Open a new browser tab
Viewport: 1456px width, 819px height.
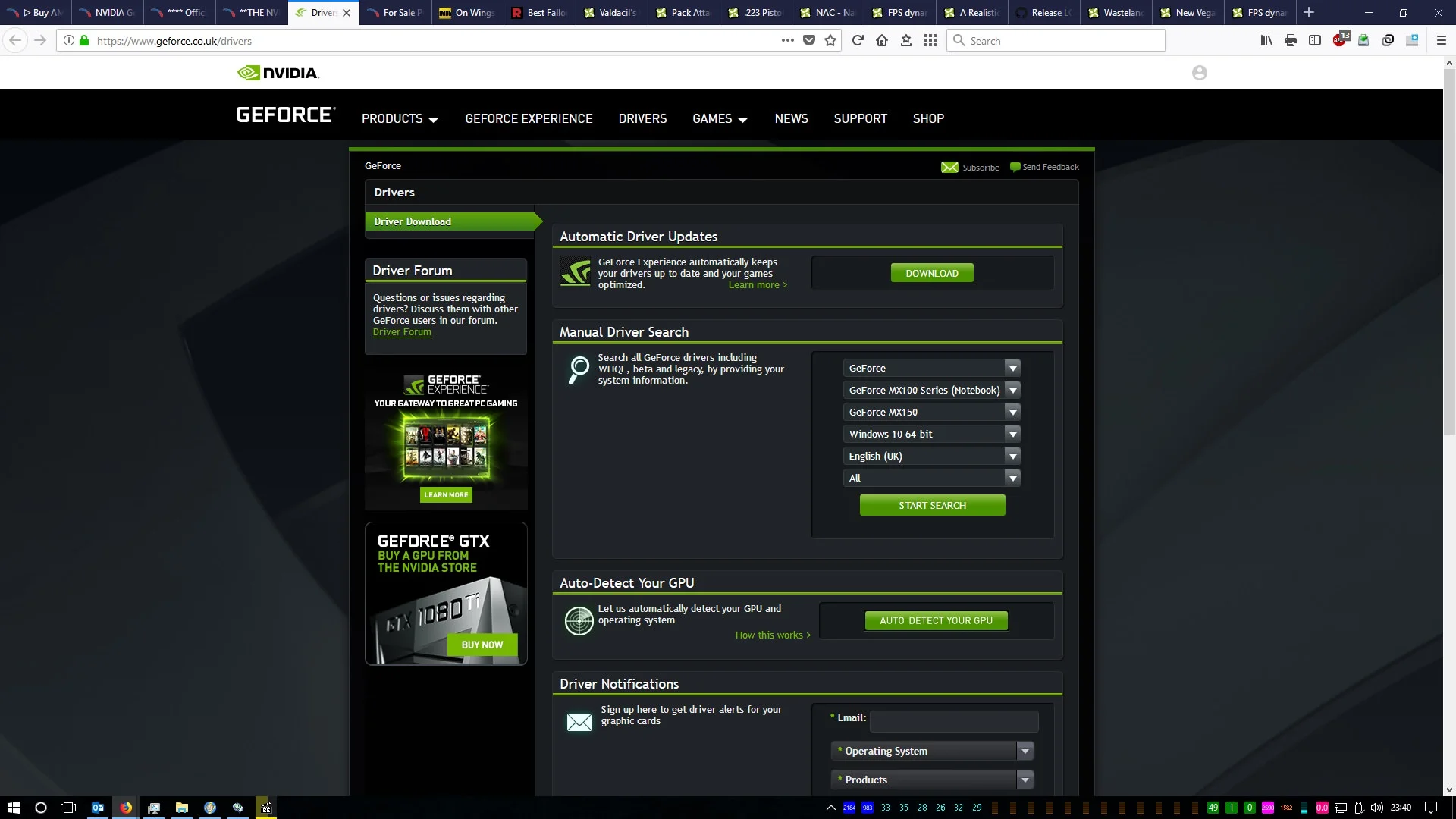pos(1309,12)
